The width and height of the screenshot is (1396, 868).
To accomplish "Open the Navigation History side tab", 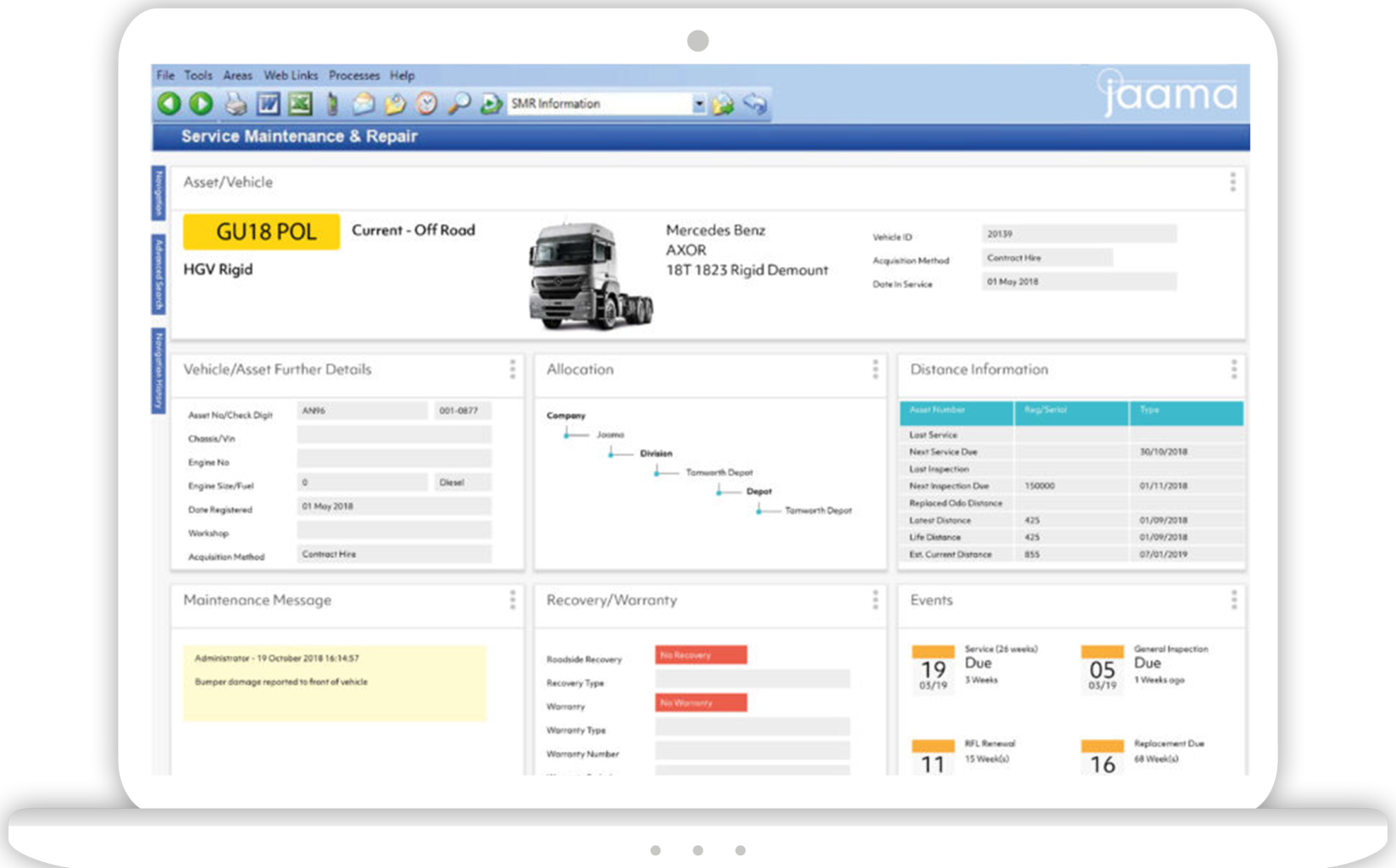I will click(x=159, y=371).
